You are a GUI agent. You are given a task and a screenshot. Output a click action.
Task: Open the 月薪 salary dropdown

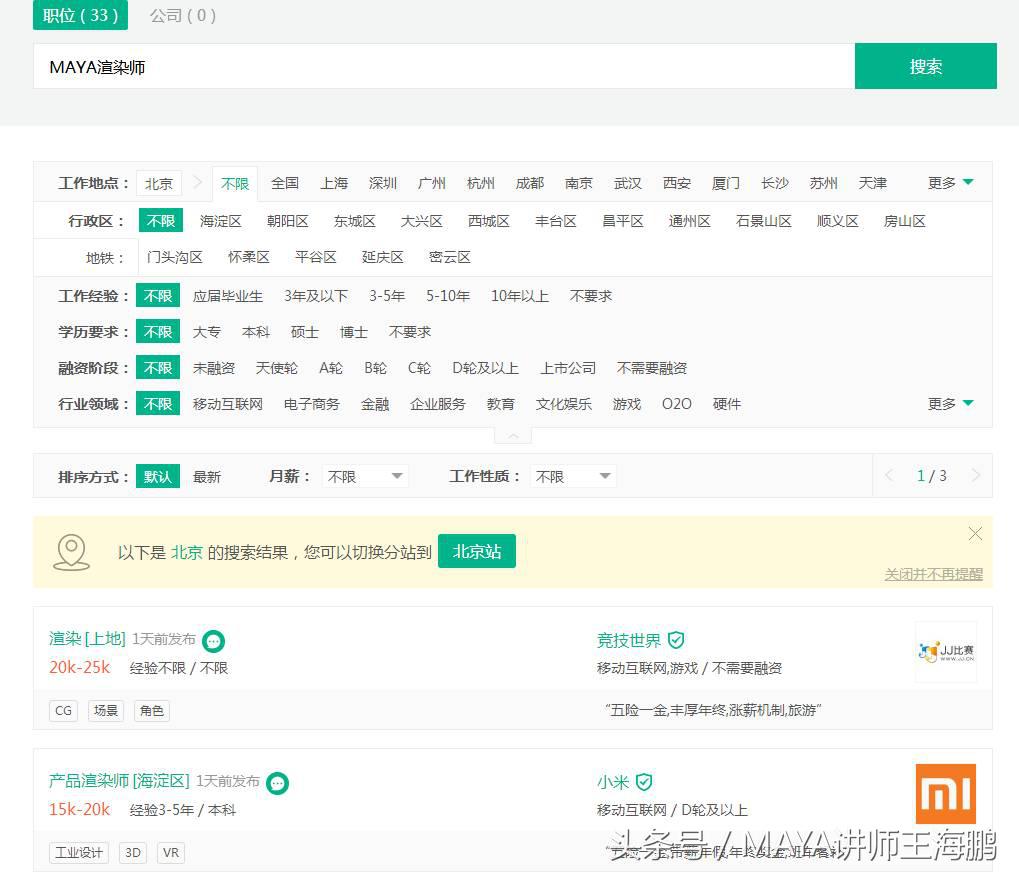(364, 476)
